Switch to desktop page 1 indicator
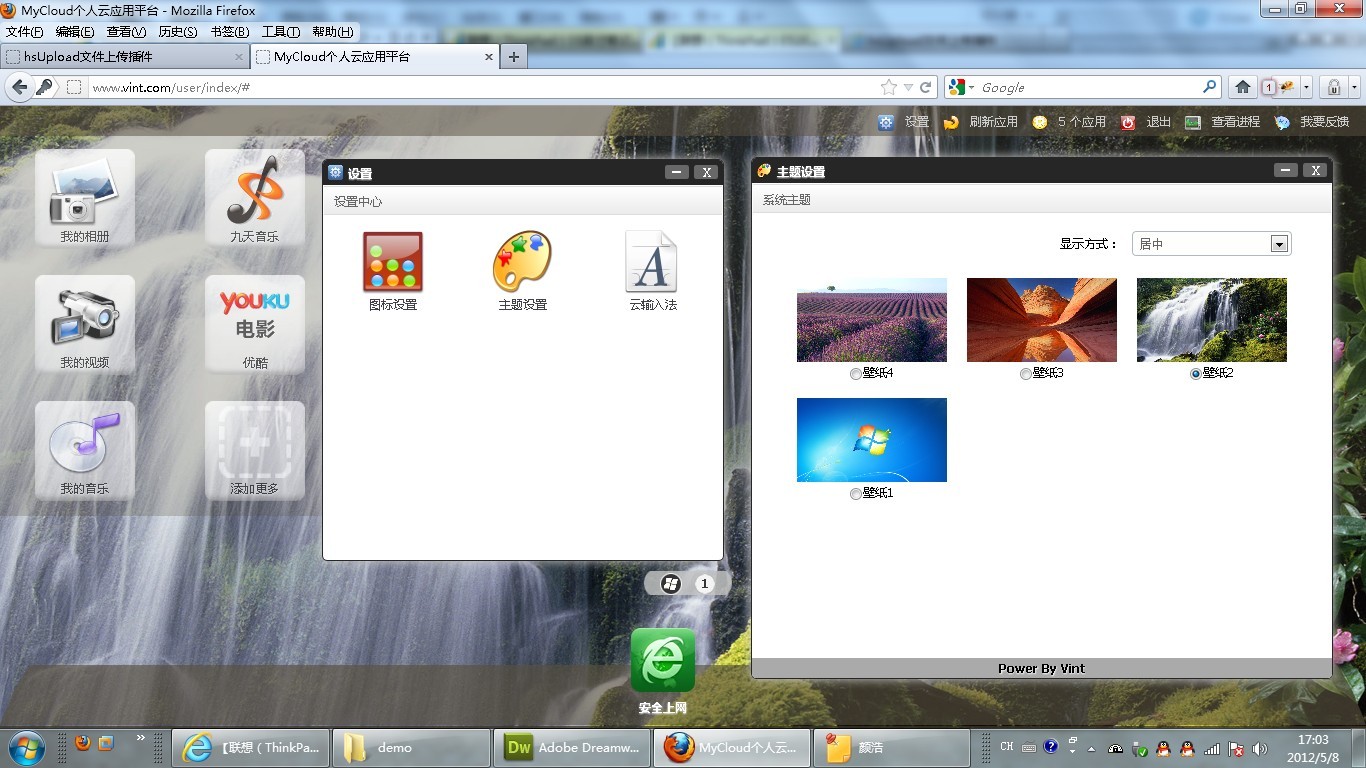The height and width of the screenshot is (768, 1366). pyautogui.click(x=705, y=584)
